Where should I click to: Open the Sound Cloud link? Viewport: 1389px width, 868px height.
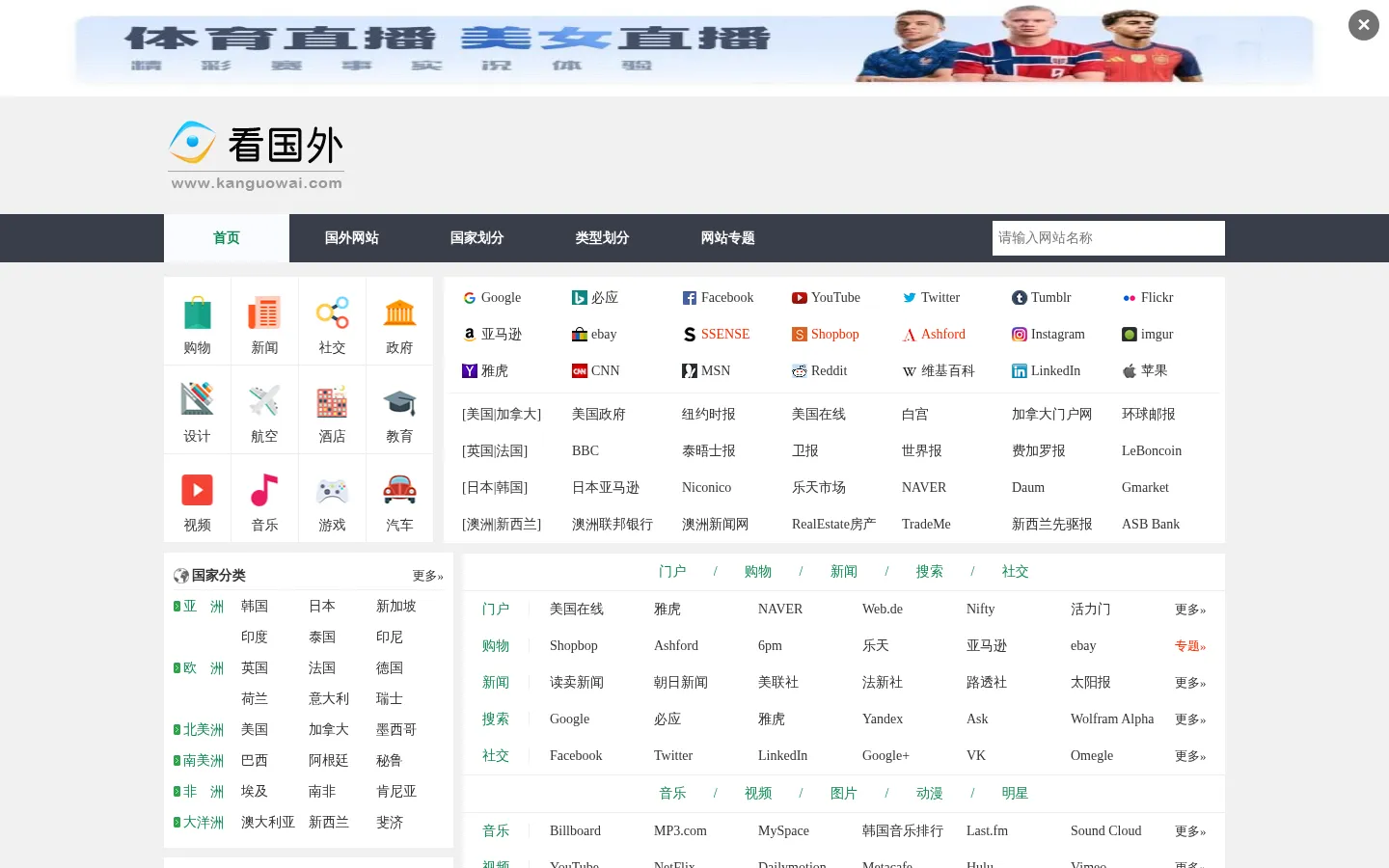click(1105, 831)
